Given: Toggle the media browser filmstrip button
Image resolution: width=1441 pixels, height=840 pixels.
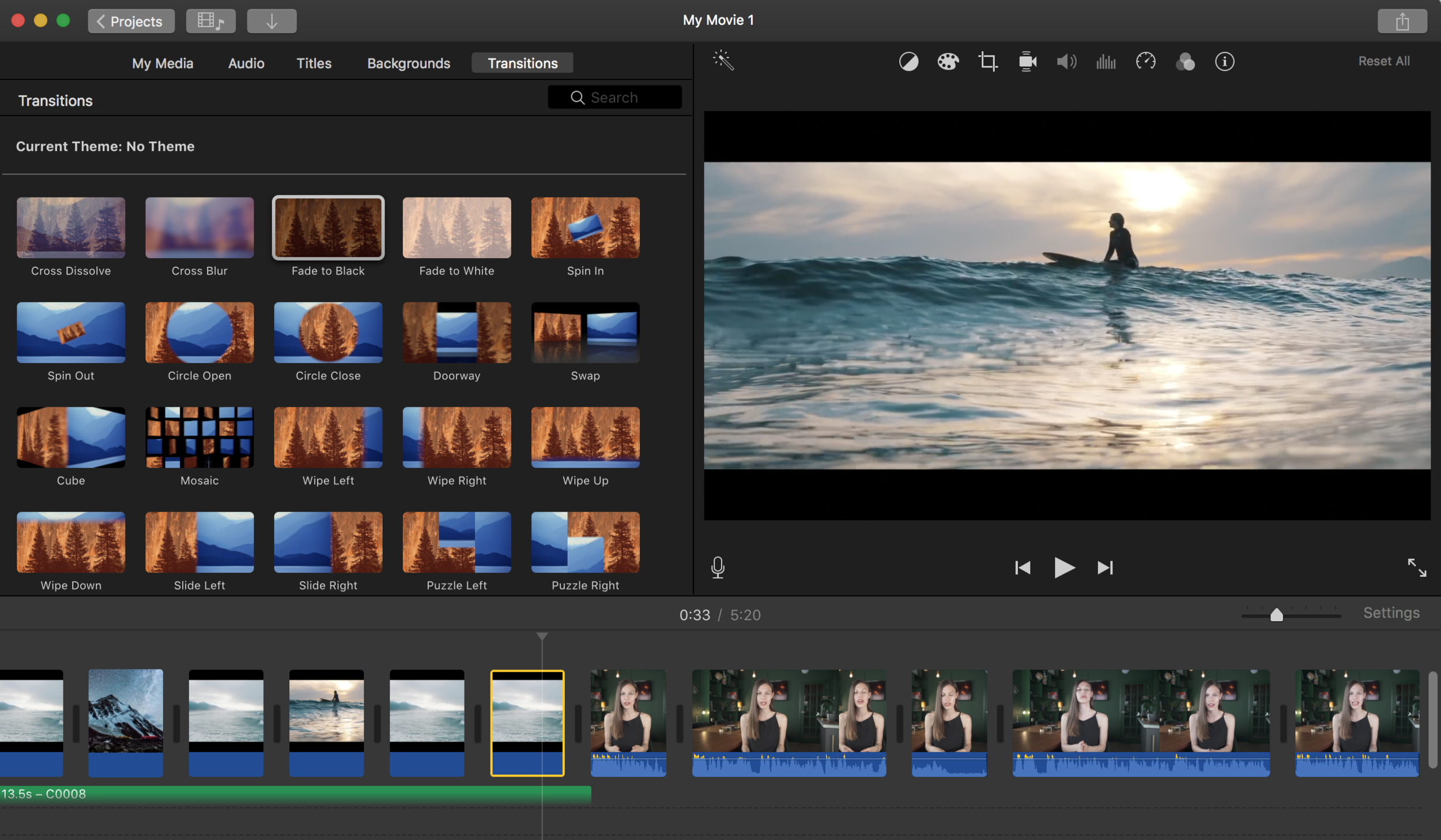Looking at the screenshot, I should coord(210,21).
